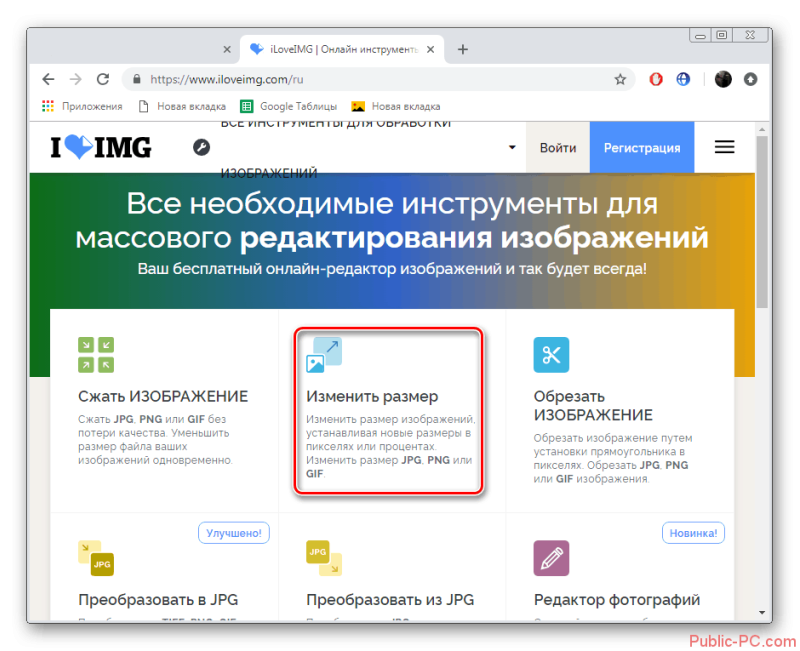Click the wrench tools icon
The image size is (800, 651).
tap(202, 147)
